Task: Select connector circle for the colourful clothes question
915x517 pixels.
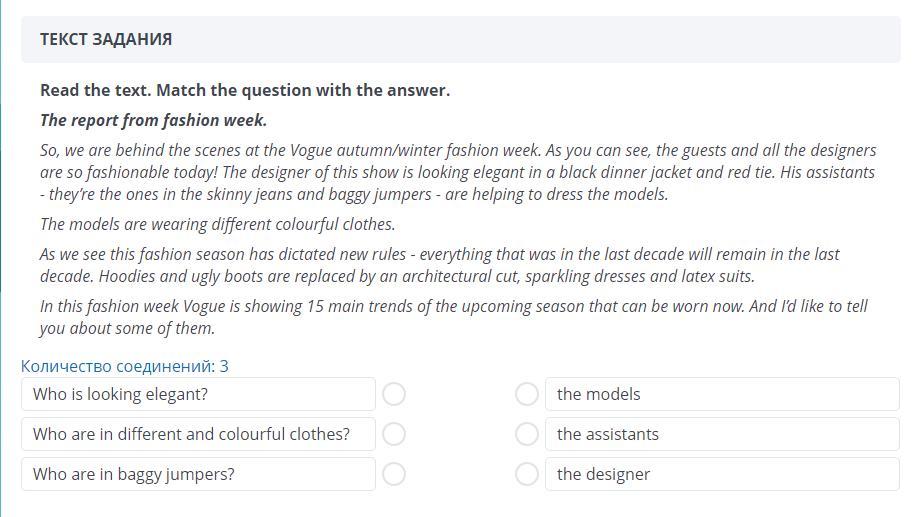Action: click(x=394, y=434)
